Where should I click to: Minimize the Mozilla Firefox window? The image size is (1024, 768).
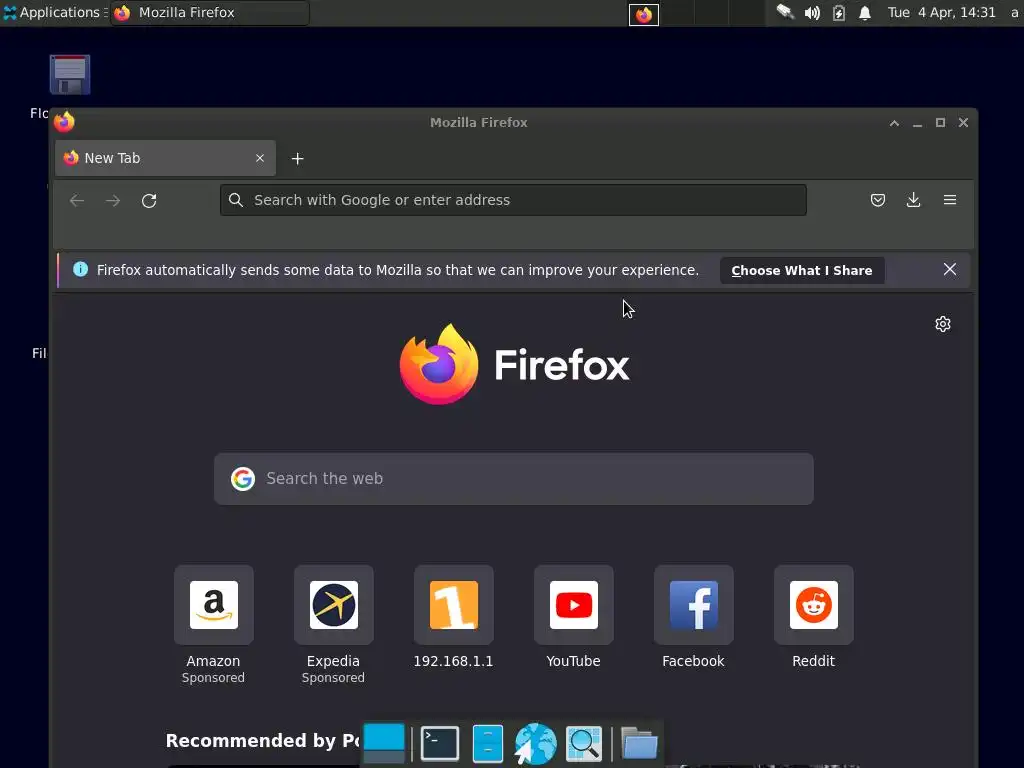pyautogui.click(x=918, y=123)
